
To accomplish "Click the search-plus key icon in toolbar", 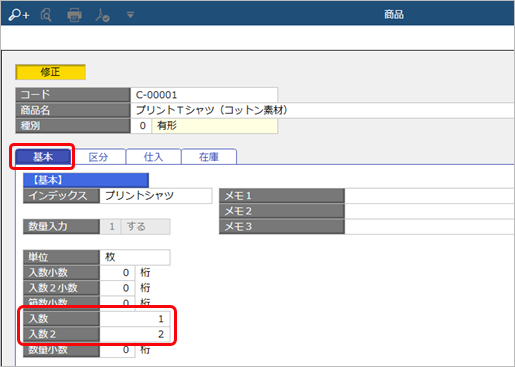I will click(19, 15).
